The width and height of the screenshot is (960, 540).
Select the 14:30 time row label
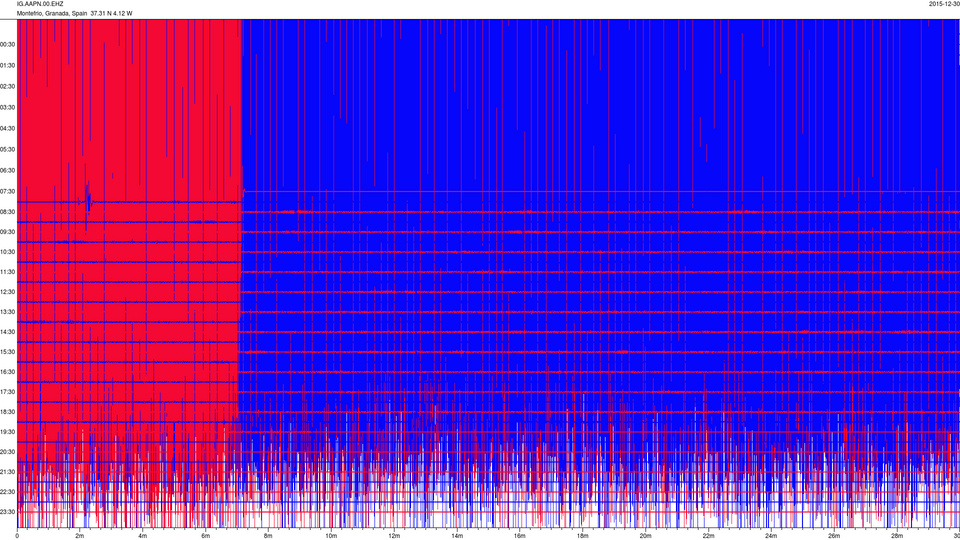point(7,332)
